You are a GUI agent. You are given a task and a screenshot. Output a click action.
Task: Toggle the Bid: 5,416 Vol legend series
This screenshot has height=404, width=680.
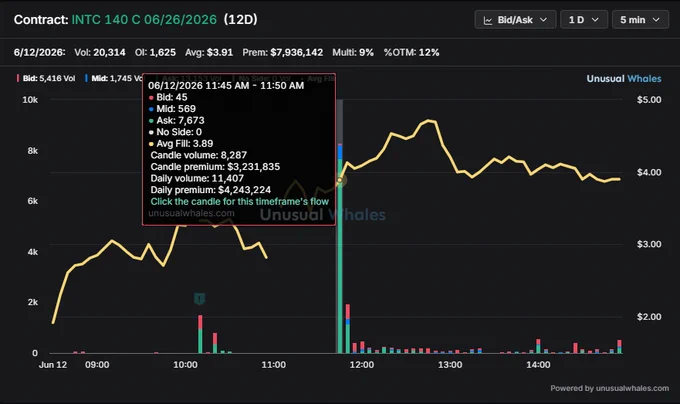tap(46, 78)
